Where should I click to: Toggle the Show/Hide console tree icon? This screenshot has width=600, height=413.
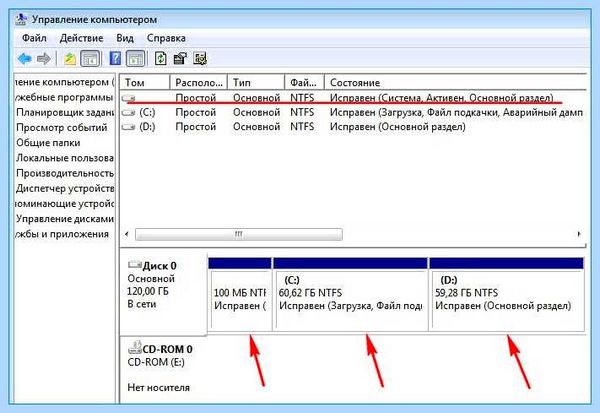(x=90, y=59)
